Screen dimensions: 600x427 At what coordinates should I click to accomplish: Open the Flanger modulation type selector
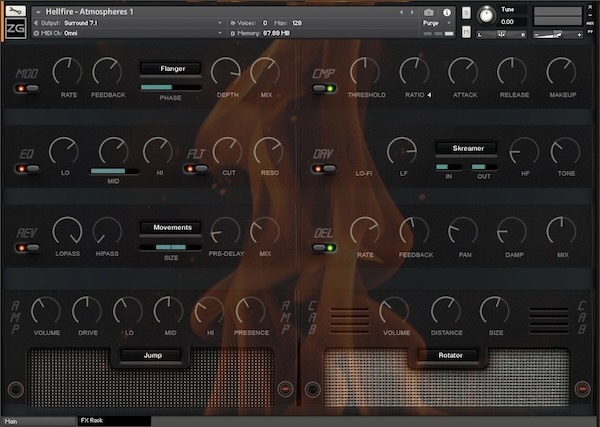pyautogui.click(x=171, y=69)
